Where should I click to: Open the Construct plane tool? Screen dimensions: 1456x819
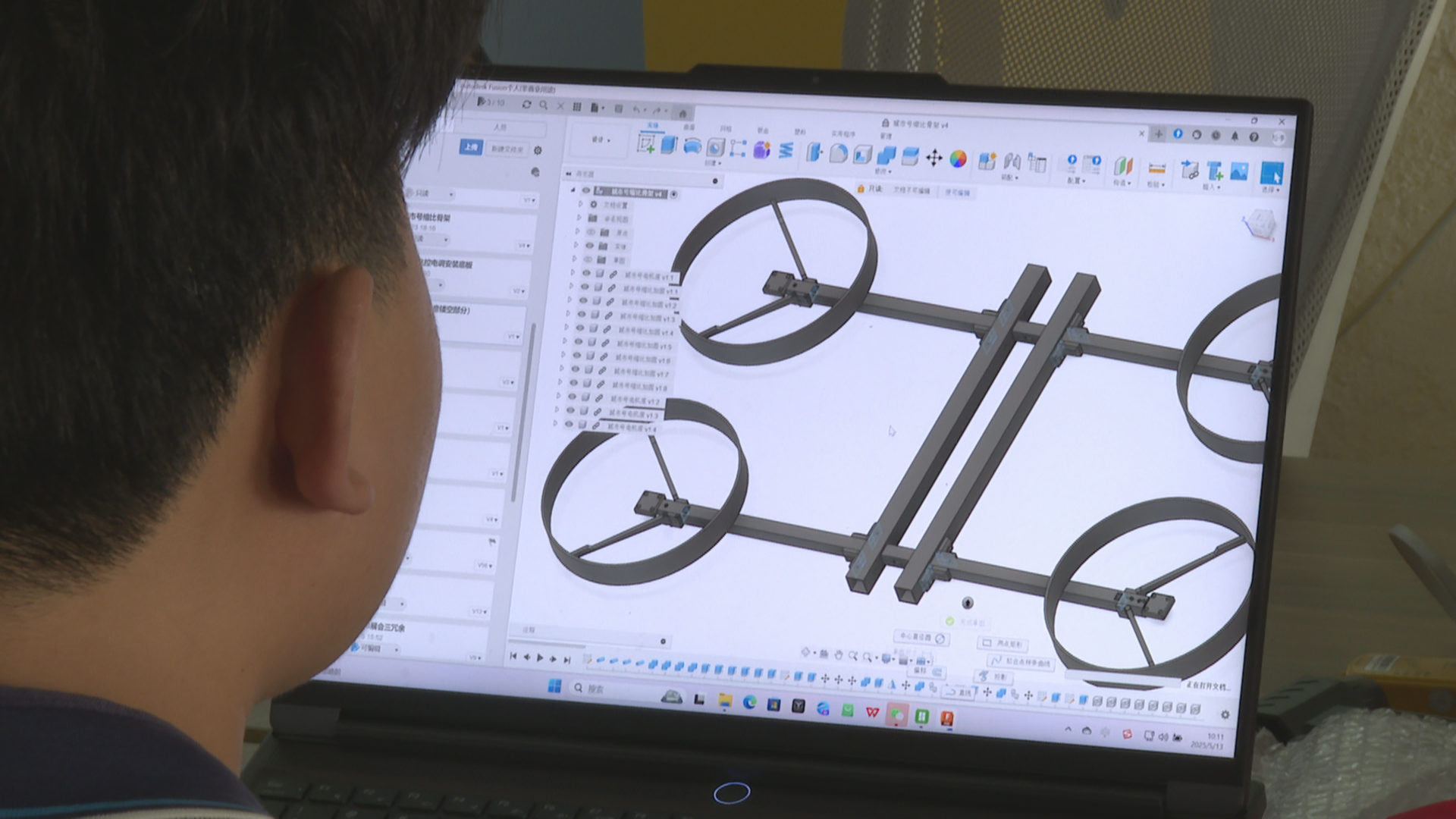pyautogui.click(x=1123, y=166)
